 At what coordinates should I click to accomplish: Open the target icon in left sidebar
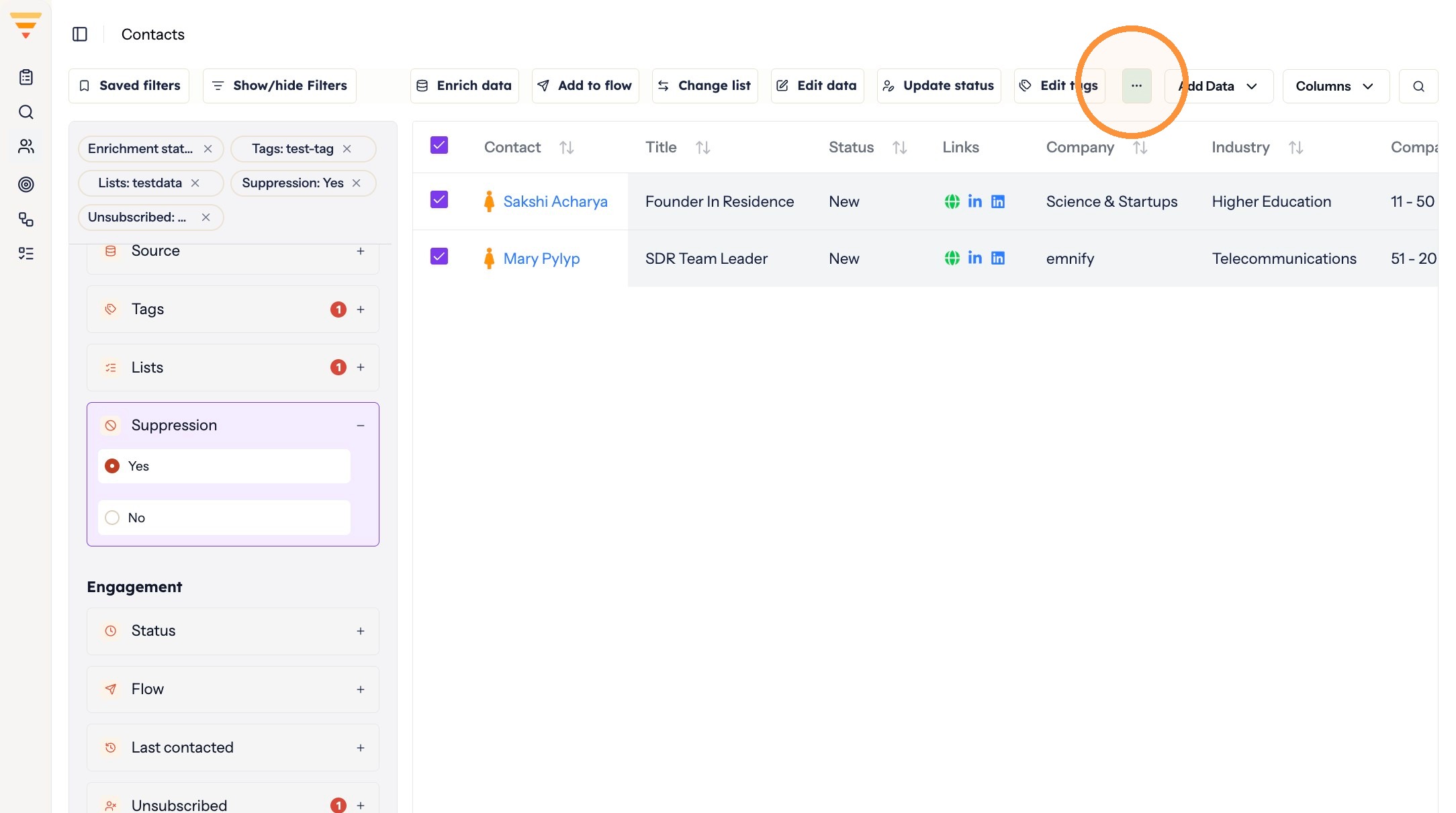click(26, 184)
